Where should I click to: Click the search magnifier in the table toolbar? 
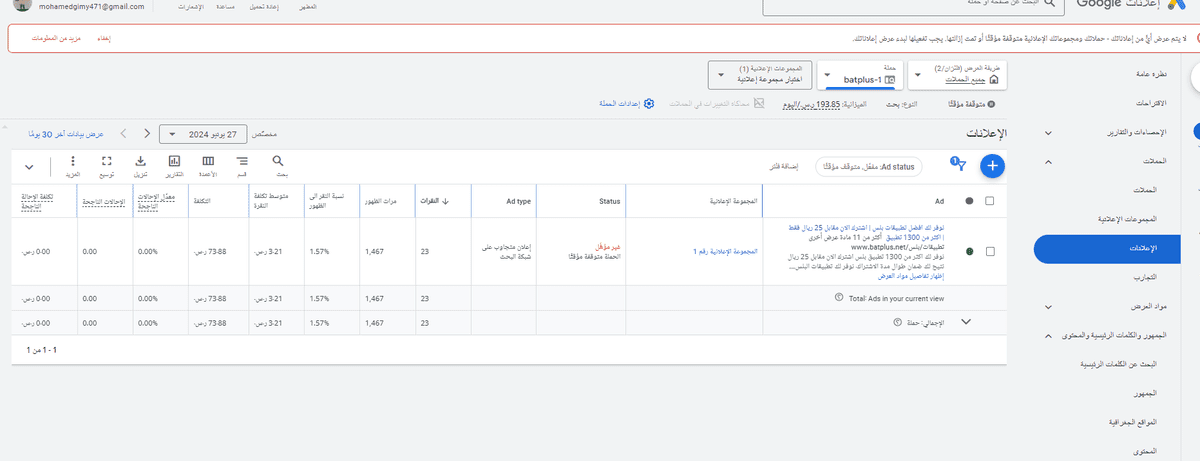point(278,161)
